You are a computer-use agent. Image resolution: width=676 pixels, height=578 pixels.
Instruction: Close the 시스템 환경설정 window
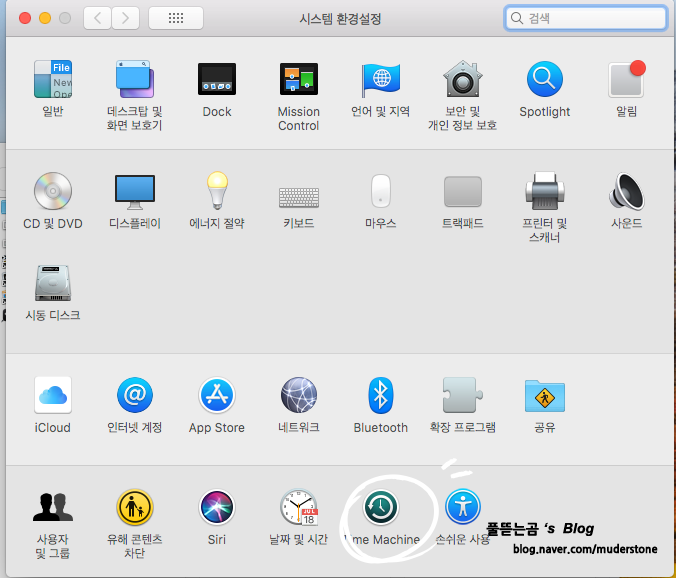(25, 18)
